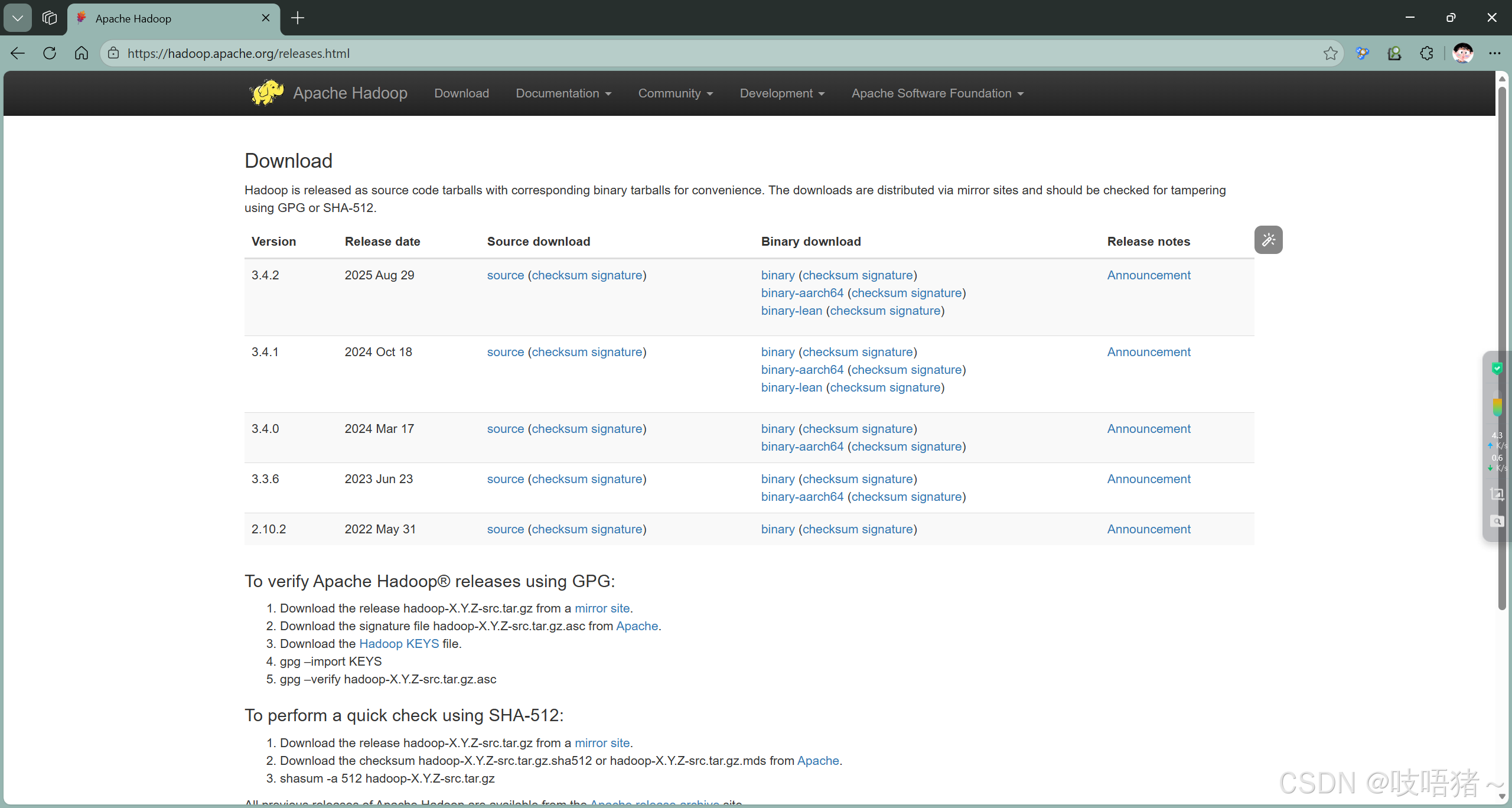The height and width of the screenshot is (808, 1512).
Task: Open the browser profile avatar
Action: pos(1462,53)
